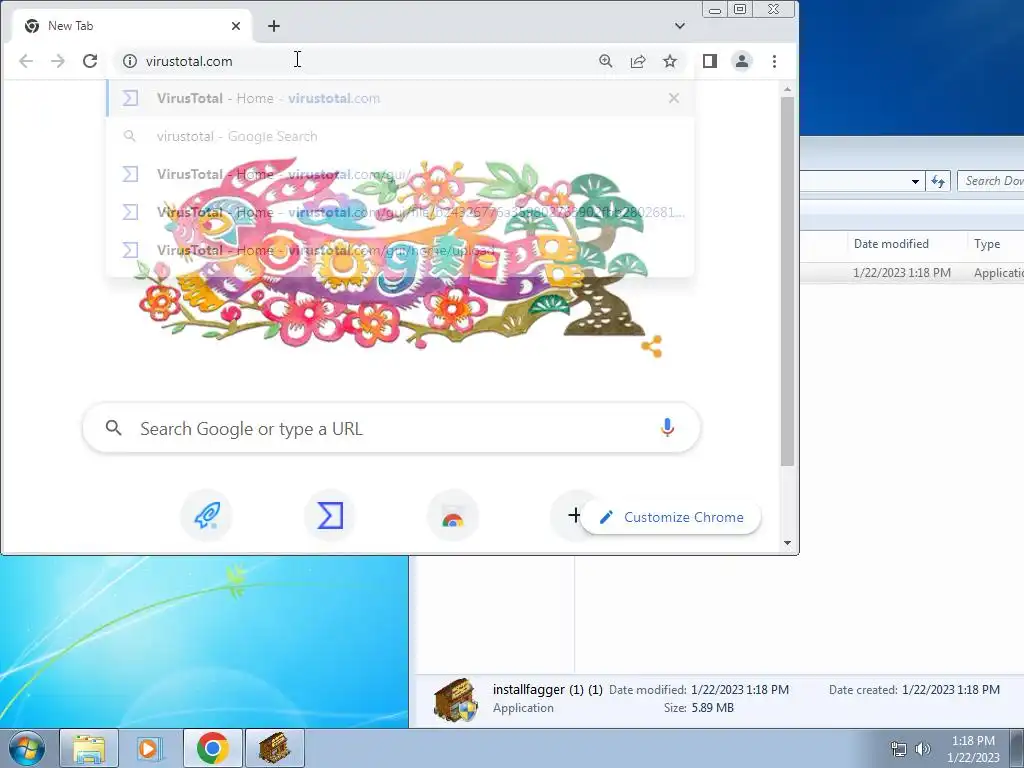Share this page icon
This screenshot has width=1024, height=768.
(x=638, y=61)
